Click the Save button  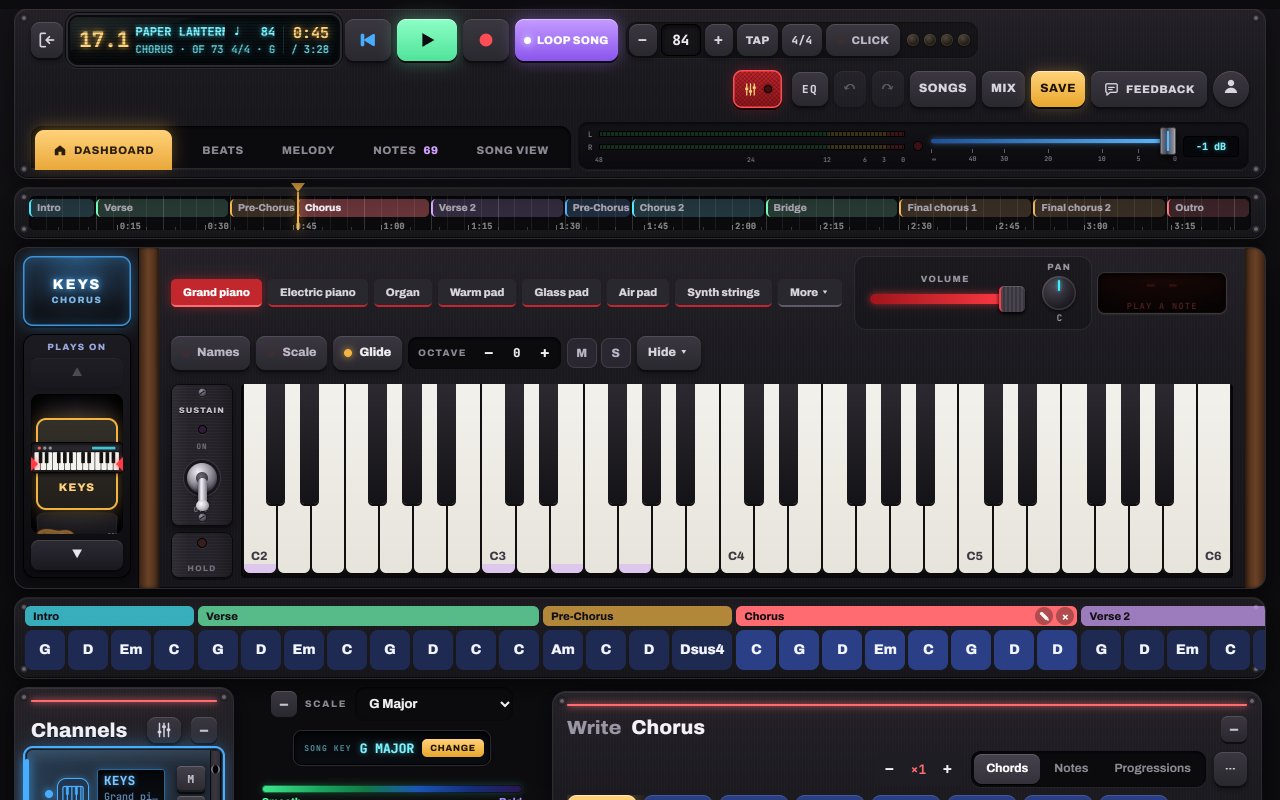click(1058, 88)
